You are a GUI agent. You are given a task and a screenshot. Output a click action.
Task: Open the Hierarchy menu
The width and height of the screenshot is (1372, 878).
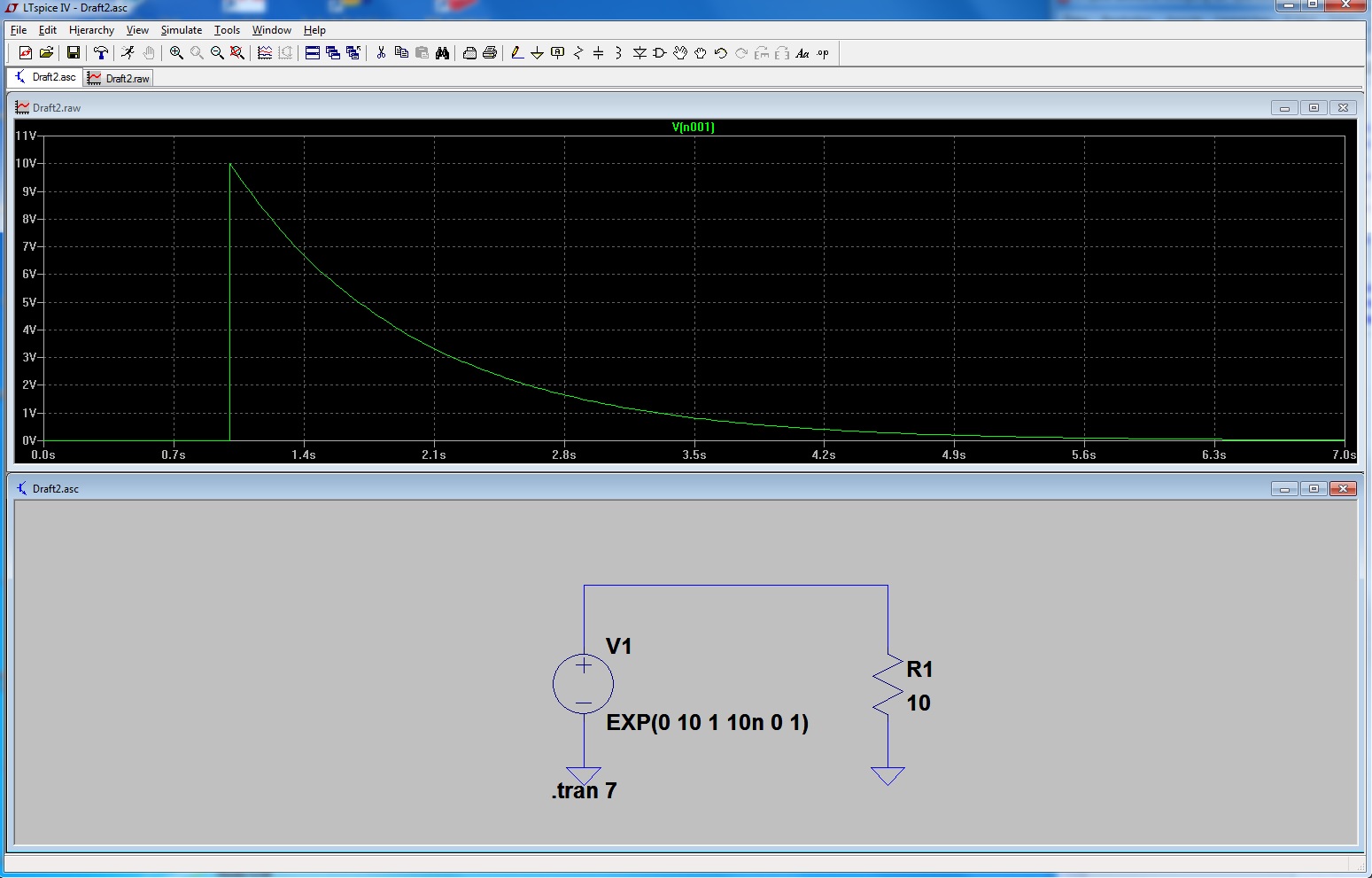(91, 30)
